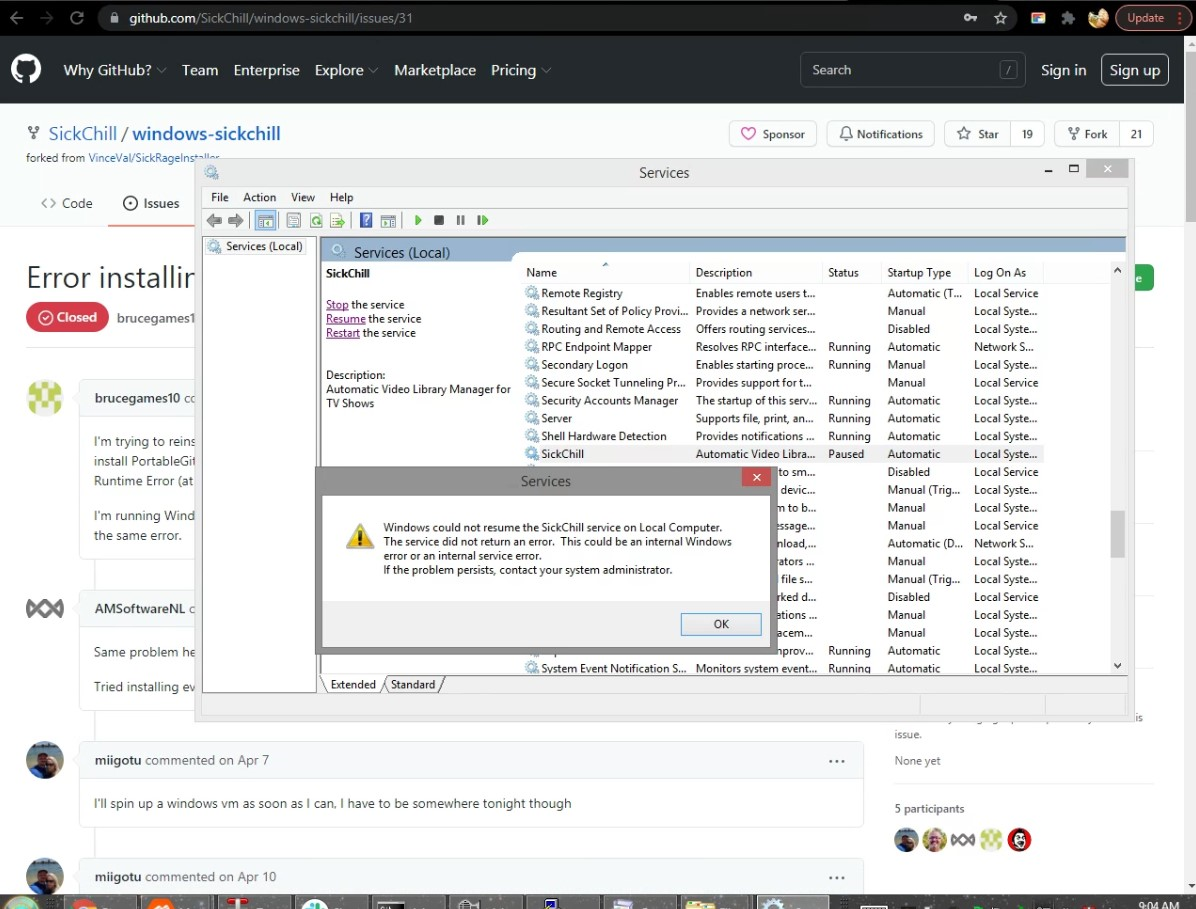Restart the service with the rightmost toolbar icon
Viewport: 1196px width, 909px height.
[482, 220]
